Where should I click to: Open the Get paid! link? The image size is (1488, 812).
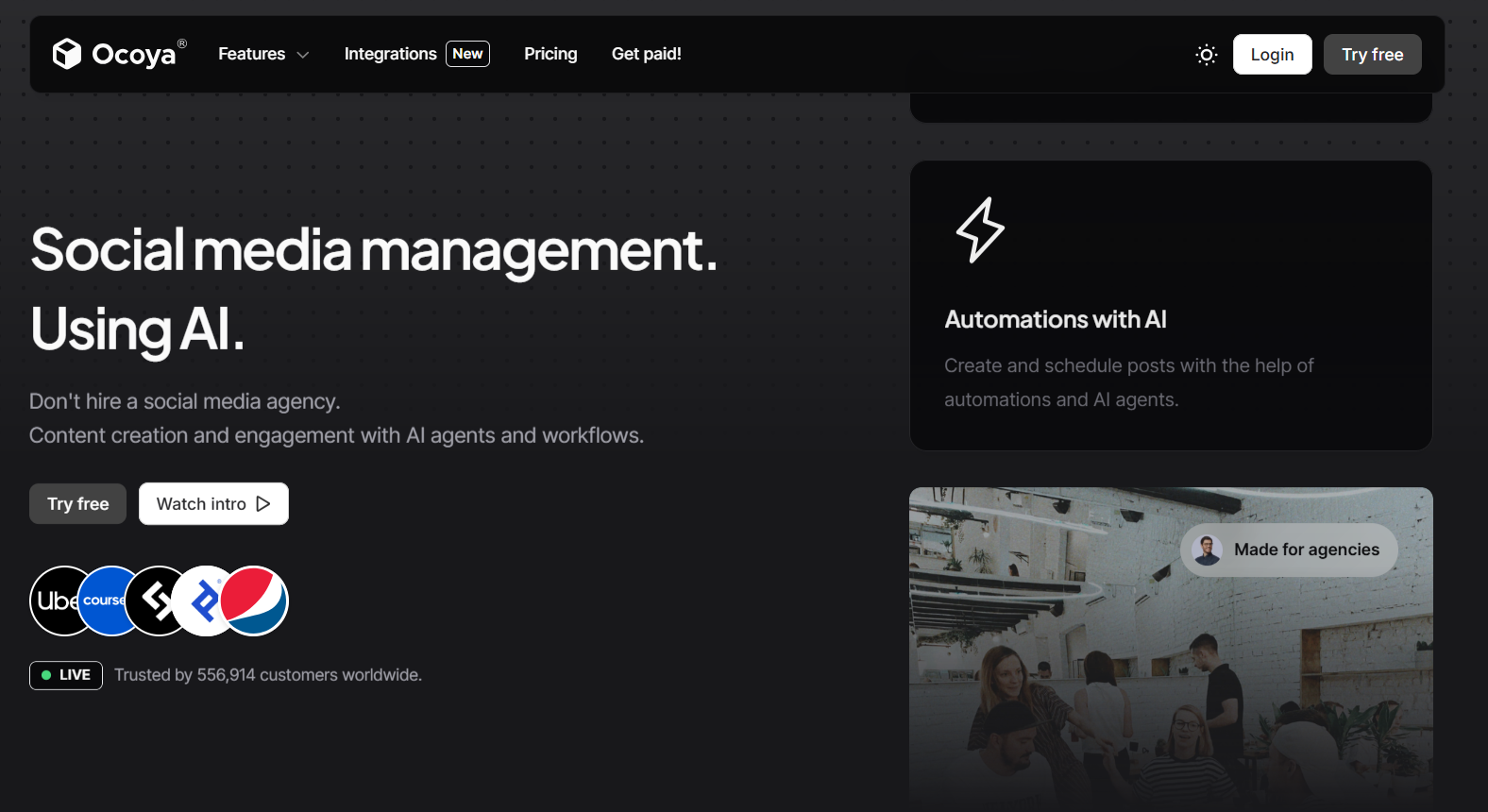pos(646,54)
